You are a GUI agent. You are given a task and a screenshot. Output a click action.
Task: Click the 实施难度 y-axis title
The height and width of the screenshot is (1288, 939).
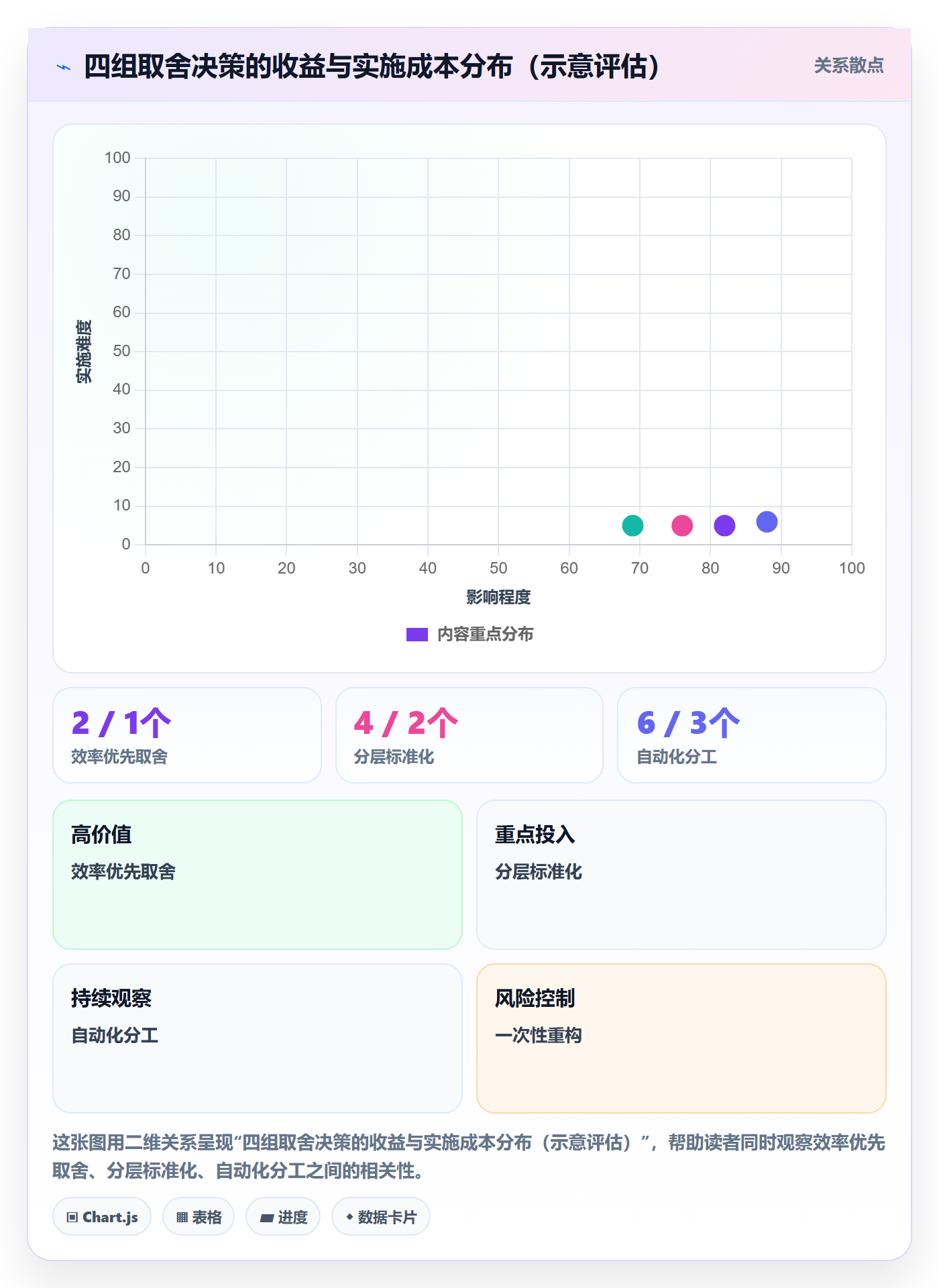click(x=84, y=352)
